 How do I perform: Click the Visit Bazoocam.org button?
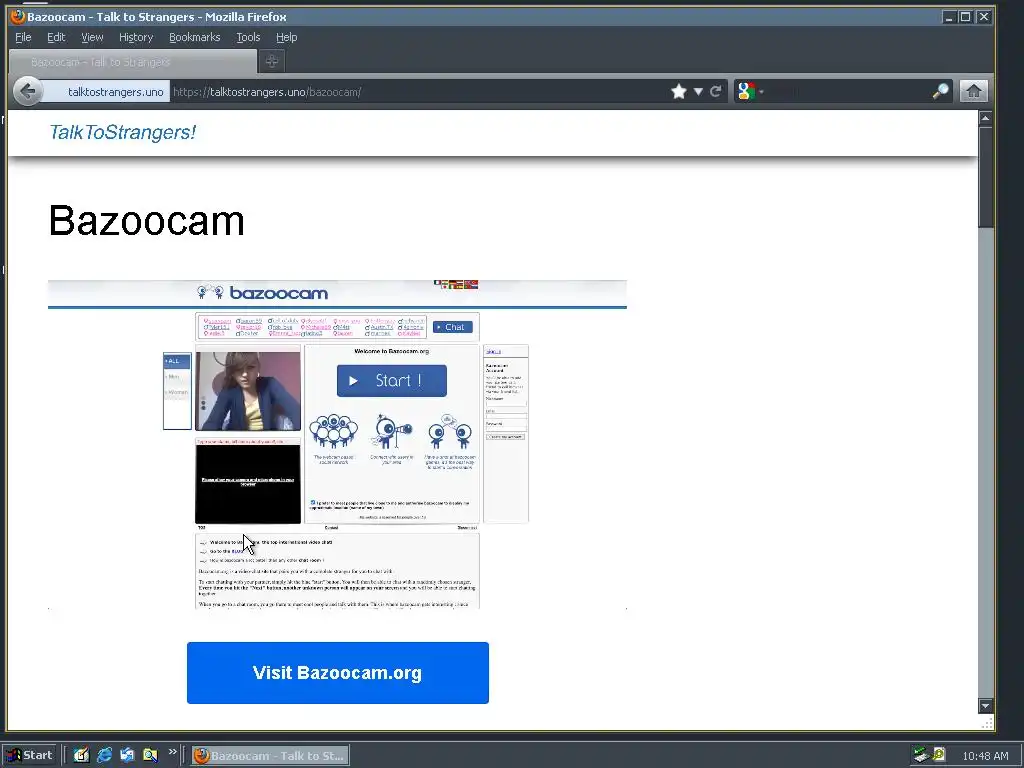click(338, 673)
